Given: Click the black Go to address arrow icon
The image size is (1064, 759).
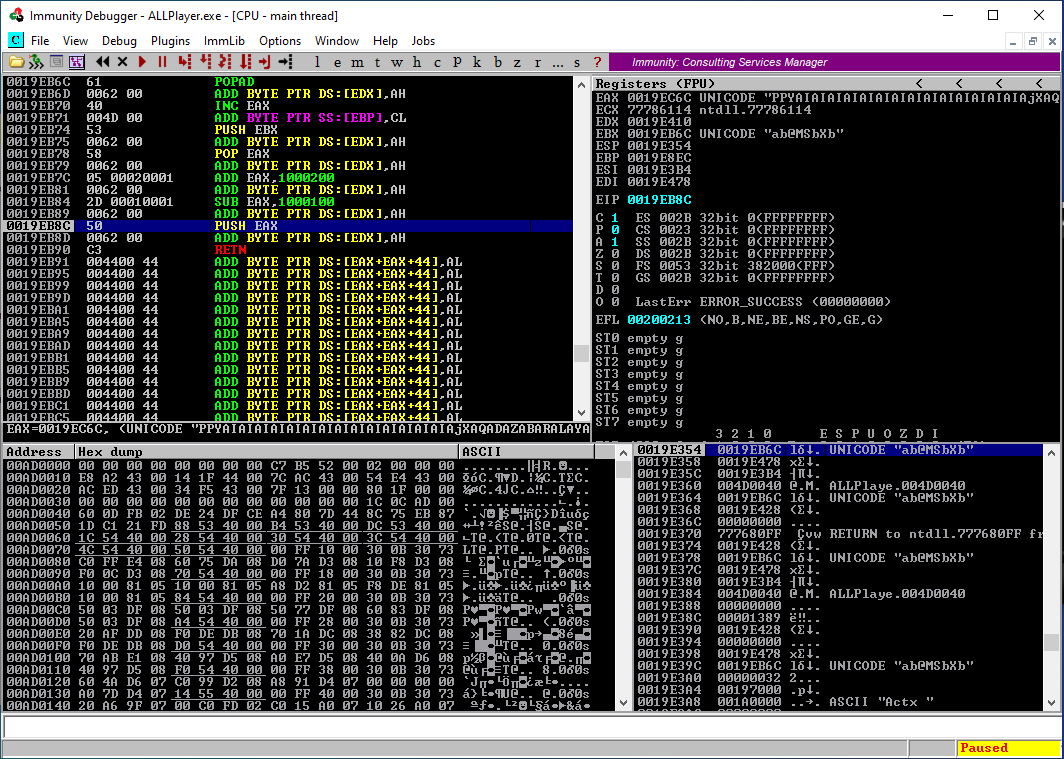Looking at the screenshot, I should point(285,62).
